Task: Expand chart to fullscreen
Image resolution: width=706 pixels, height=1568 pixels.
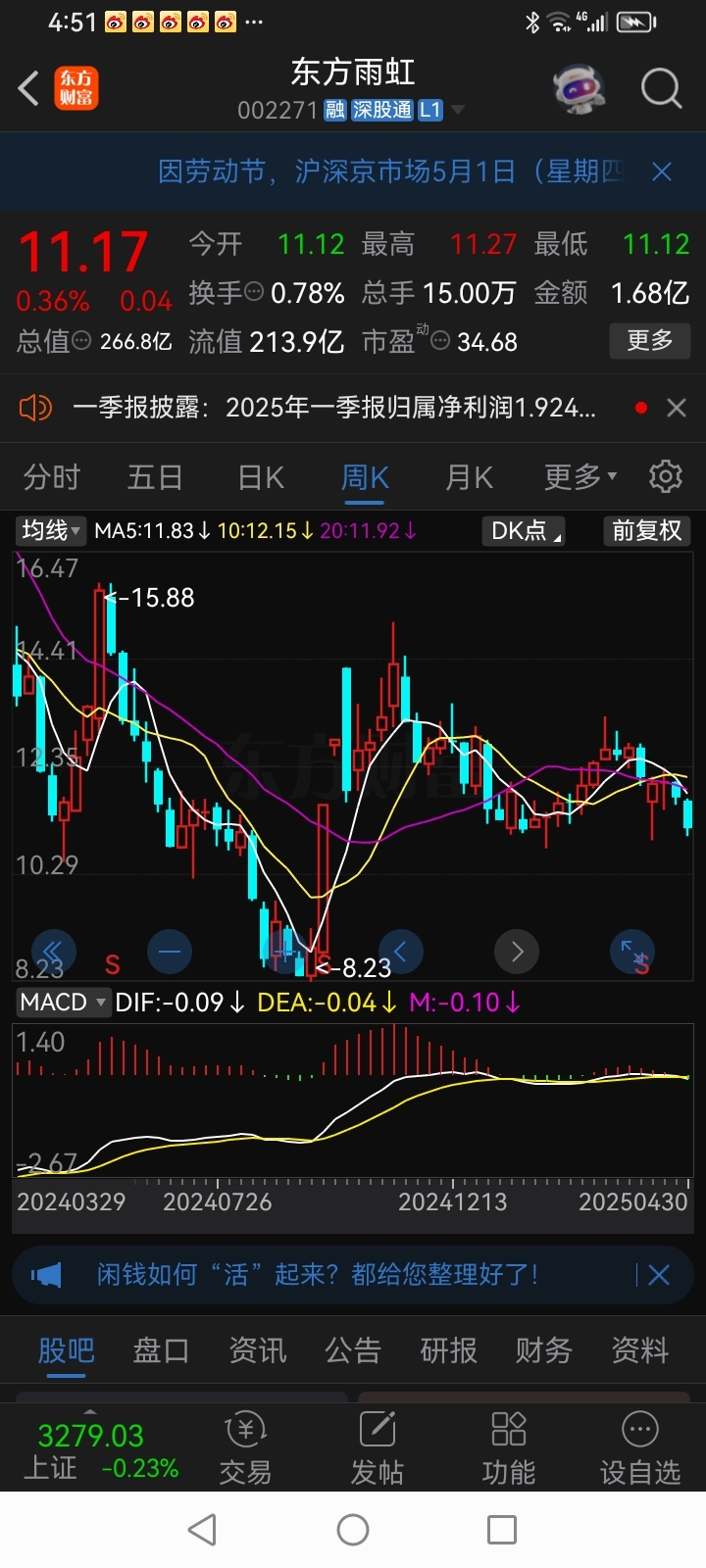Action: pyautogui.click(x=632, y=951)
